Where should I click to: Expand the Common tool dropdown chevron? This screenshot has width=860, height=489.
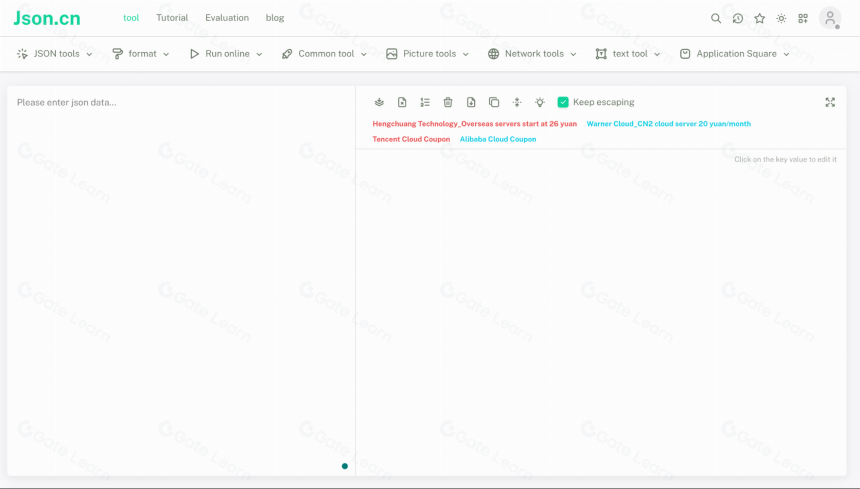click(x=364, y=54)
